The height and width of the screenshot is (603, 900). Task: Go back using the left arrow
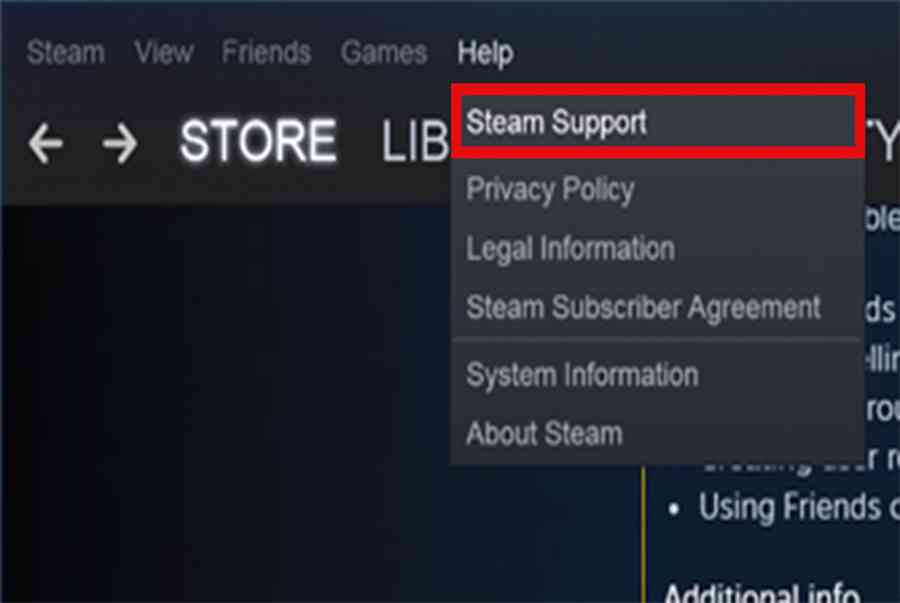tap(45, 144)
